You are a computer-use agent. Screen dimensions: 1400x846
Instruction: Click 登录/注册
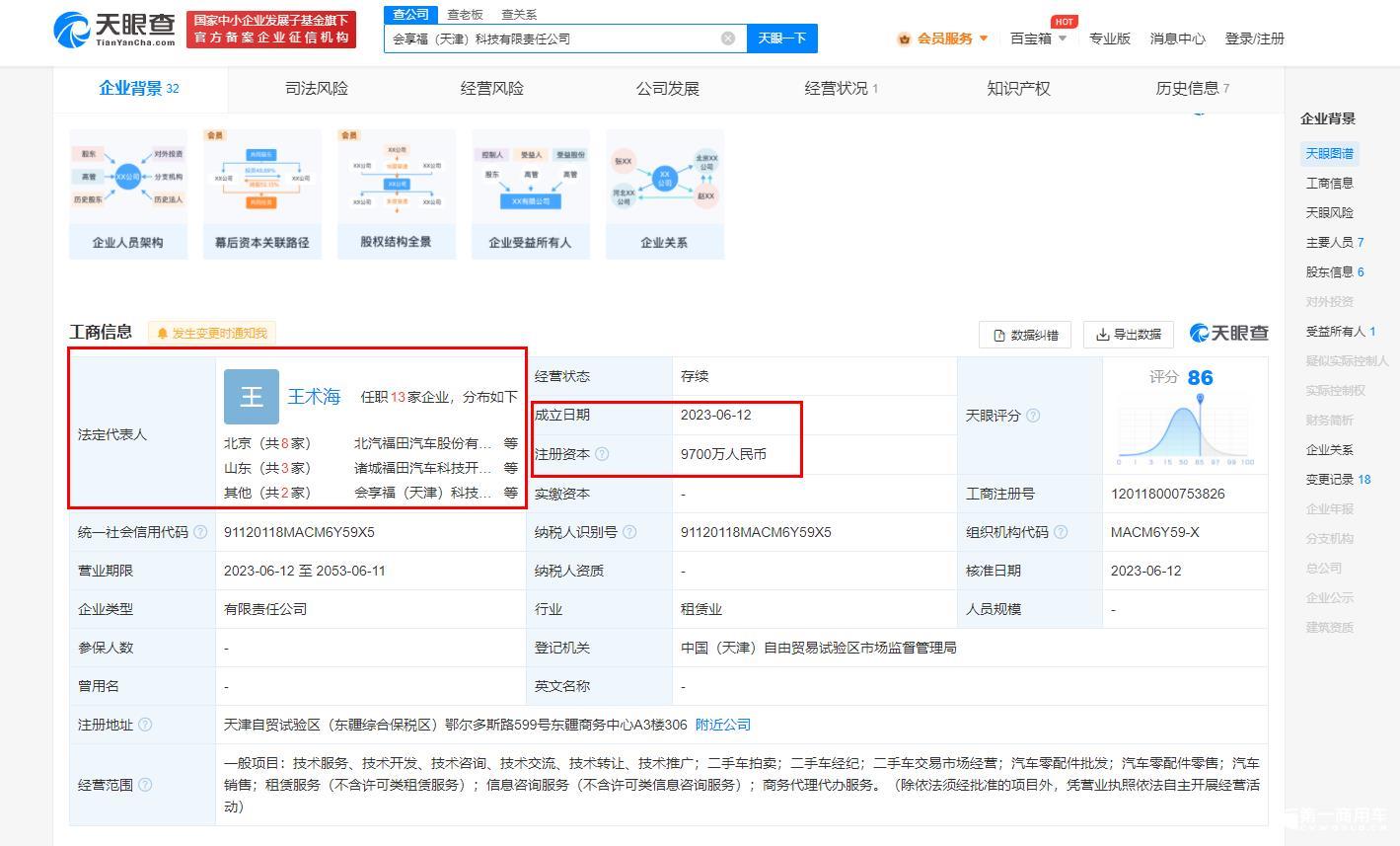click(x=1254, y=38)
